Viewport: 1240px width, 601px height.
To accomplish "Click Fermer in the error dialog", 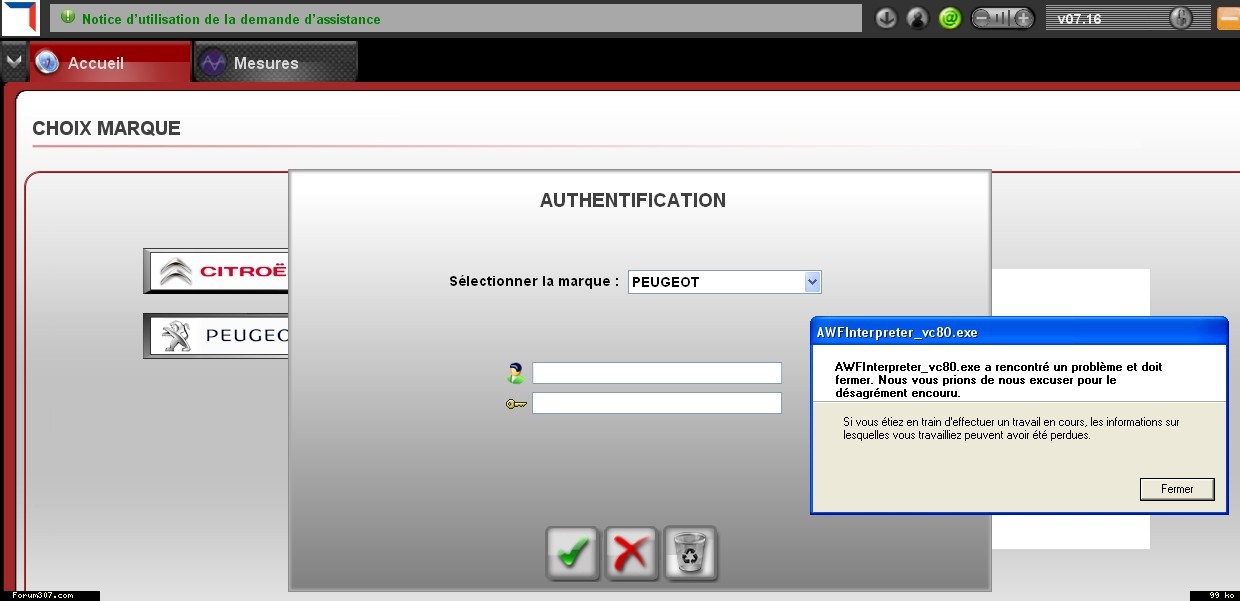I will (x=1177, y=489).
